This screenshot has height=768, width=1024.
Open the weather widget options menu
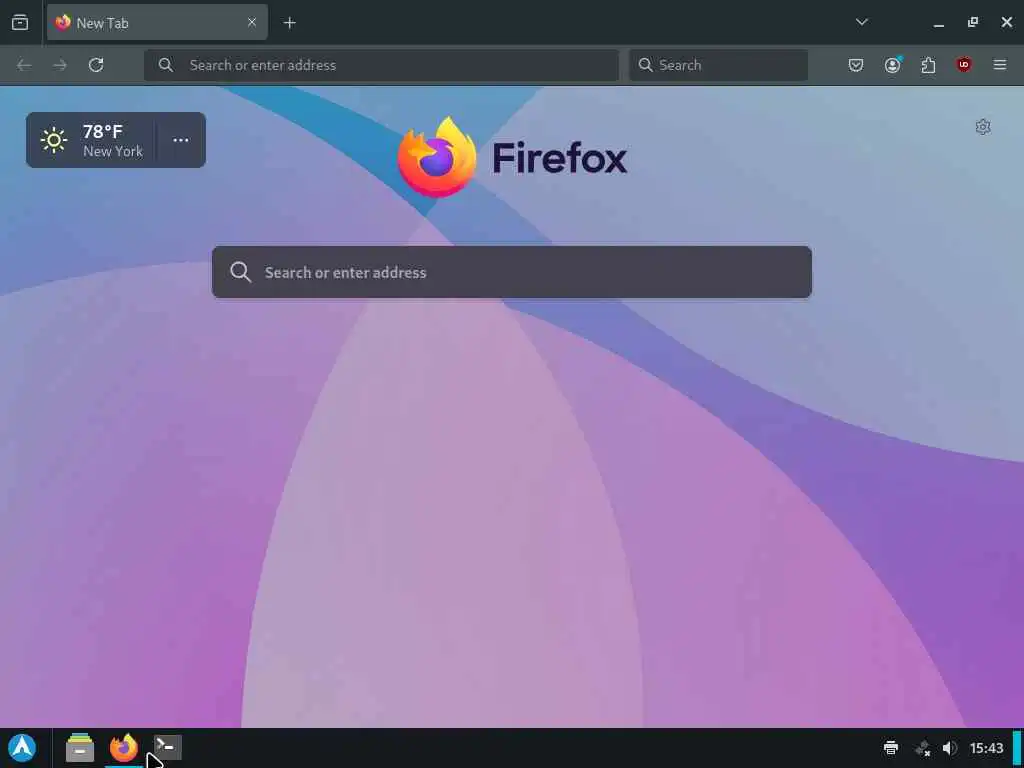181,140
